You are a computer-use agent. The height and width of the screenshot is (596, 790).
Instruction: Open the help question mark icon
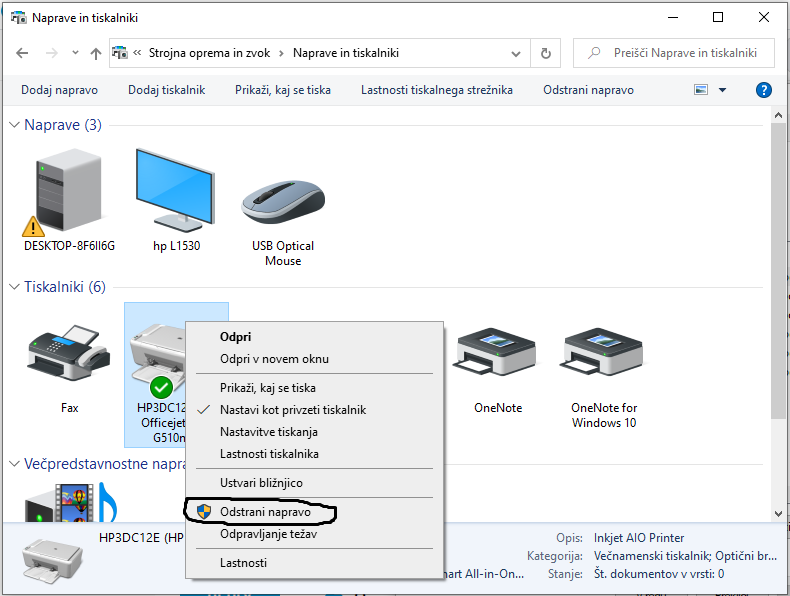[763, 90]
